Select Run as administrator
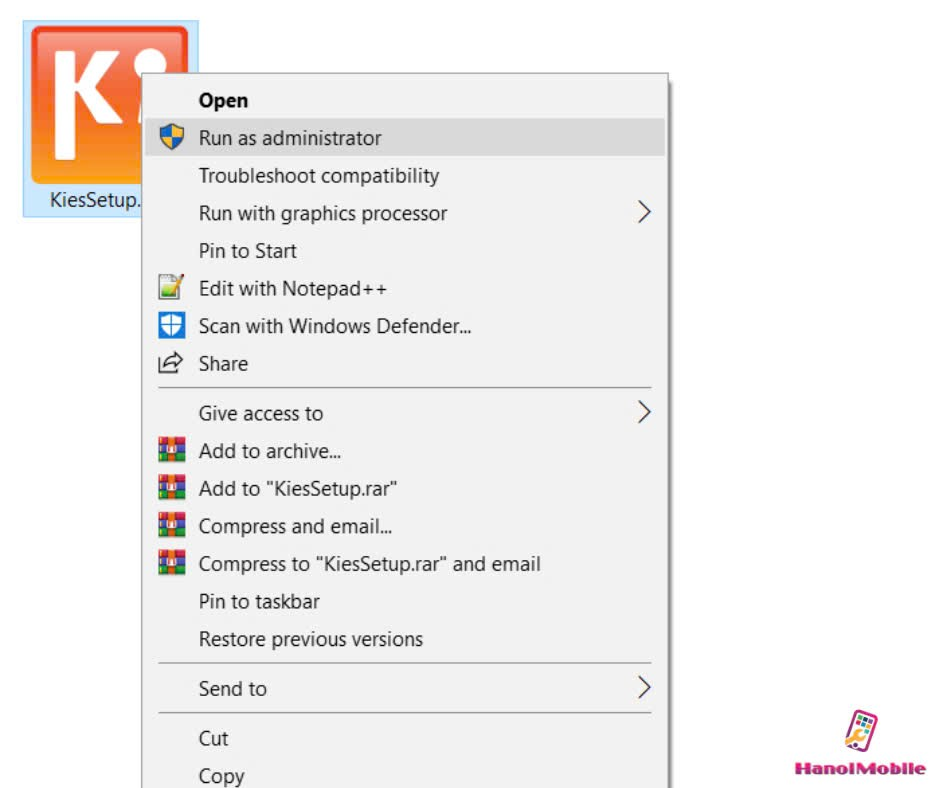This screenshot has height=788, width=940. (x=405, y=138)
